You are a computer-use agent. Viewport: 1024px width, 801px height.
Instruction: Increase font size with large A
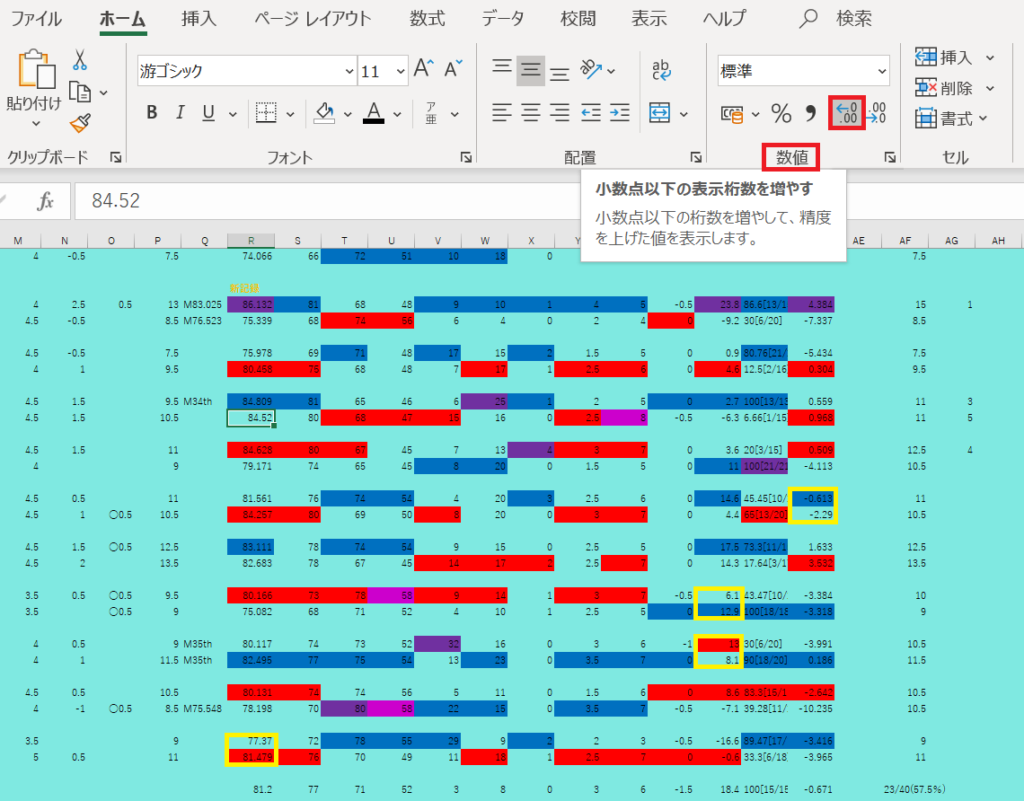pyautogui.click(x=424, y=68)
